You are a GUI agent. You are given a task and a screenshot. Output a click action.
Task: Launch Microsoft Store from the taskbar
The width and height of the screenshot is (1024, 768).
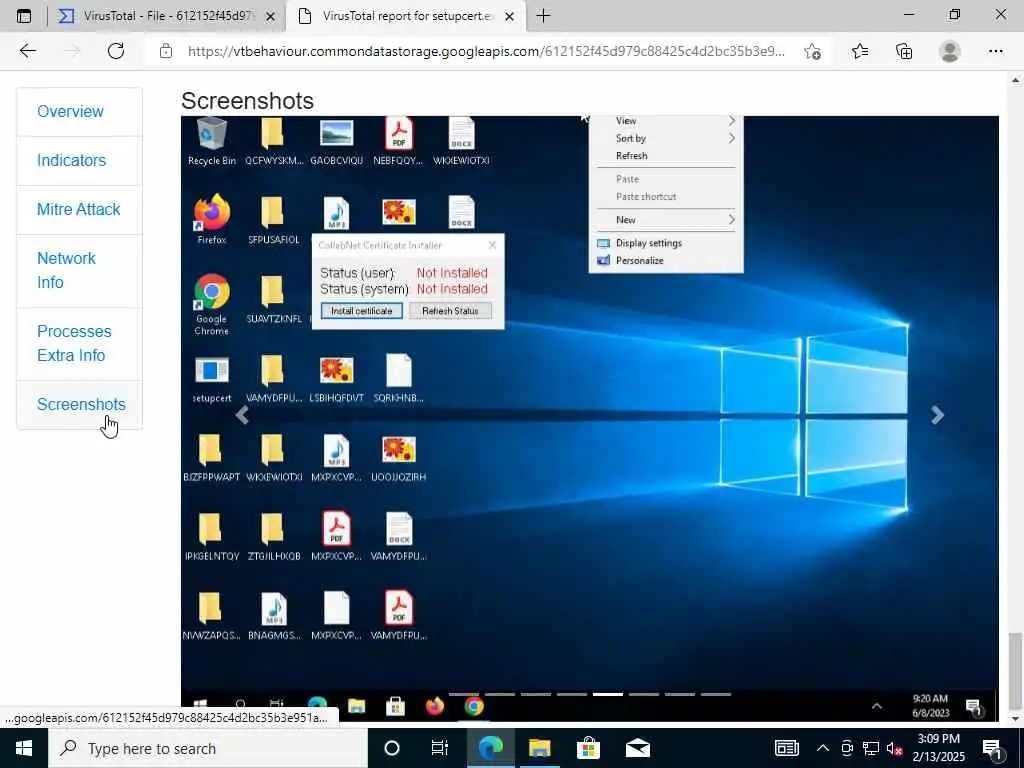pos(588,748)
